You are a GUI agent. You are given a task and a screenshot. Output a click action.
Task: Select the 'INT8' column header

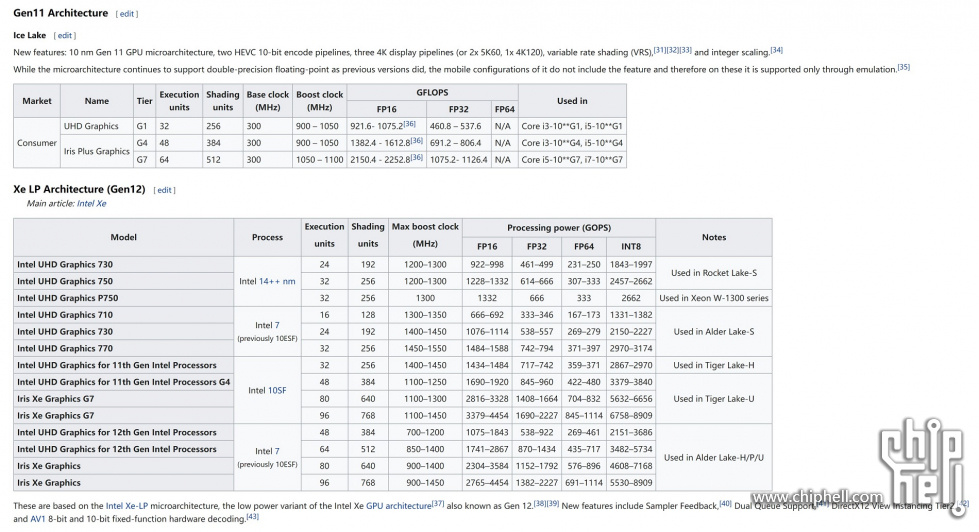point(631,247)
